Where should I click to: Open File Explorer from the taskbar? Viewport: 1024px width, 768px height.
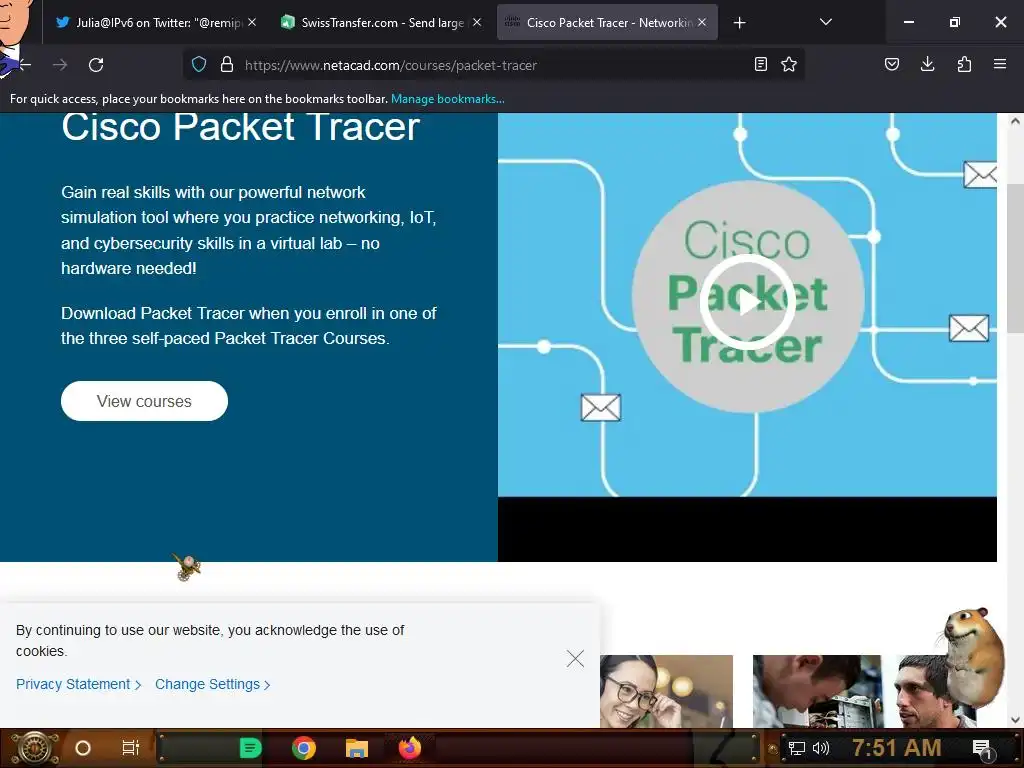tap(357, 748)
